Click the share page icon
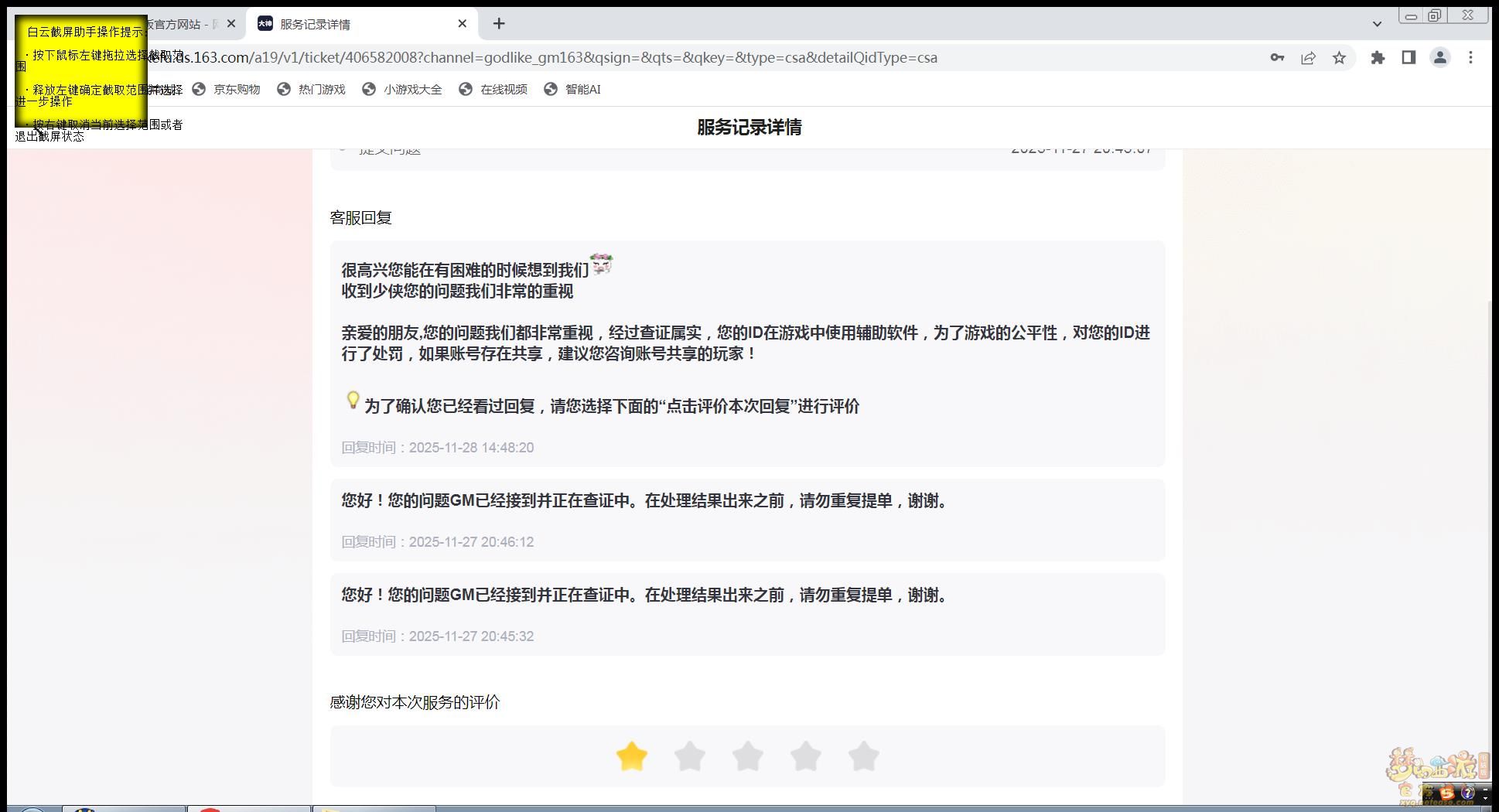1499x812 pixels. [1308, 58]
